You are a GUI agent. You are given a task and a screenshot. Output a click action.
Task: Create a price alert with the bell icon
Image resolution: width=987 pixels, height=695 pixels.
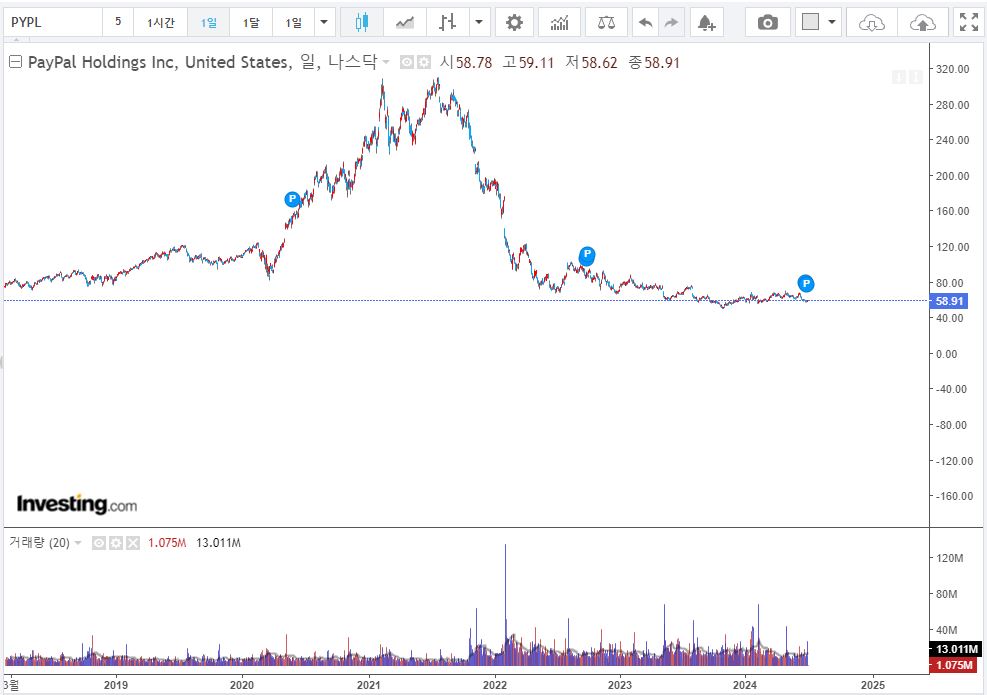pyautogui.click(x=706, y=23)
